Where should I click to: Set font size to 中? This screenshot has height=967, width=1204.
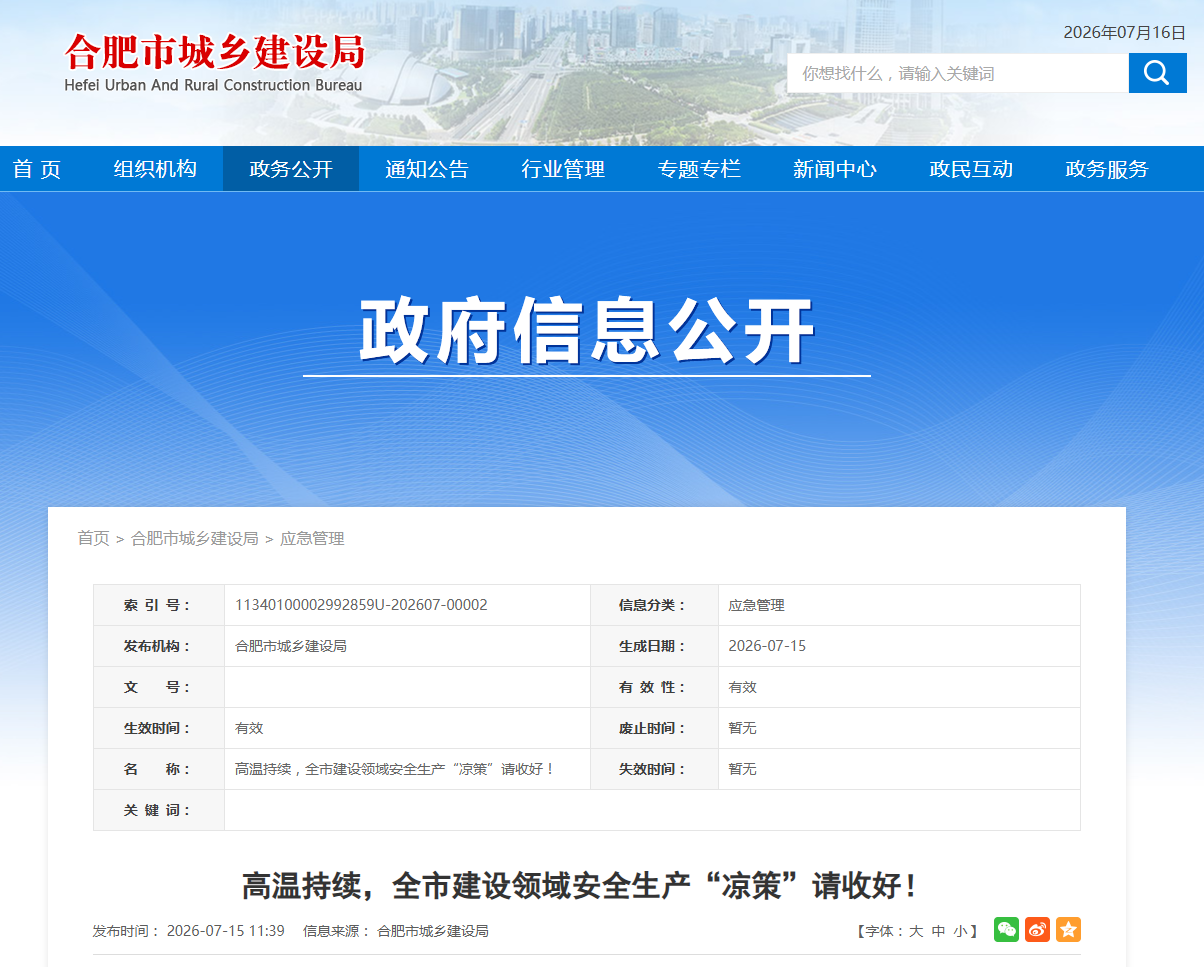pyautogui.click(x=938, y=931)
